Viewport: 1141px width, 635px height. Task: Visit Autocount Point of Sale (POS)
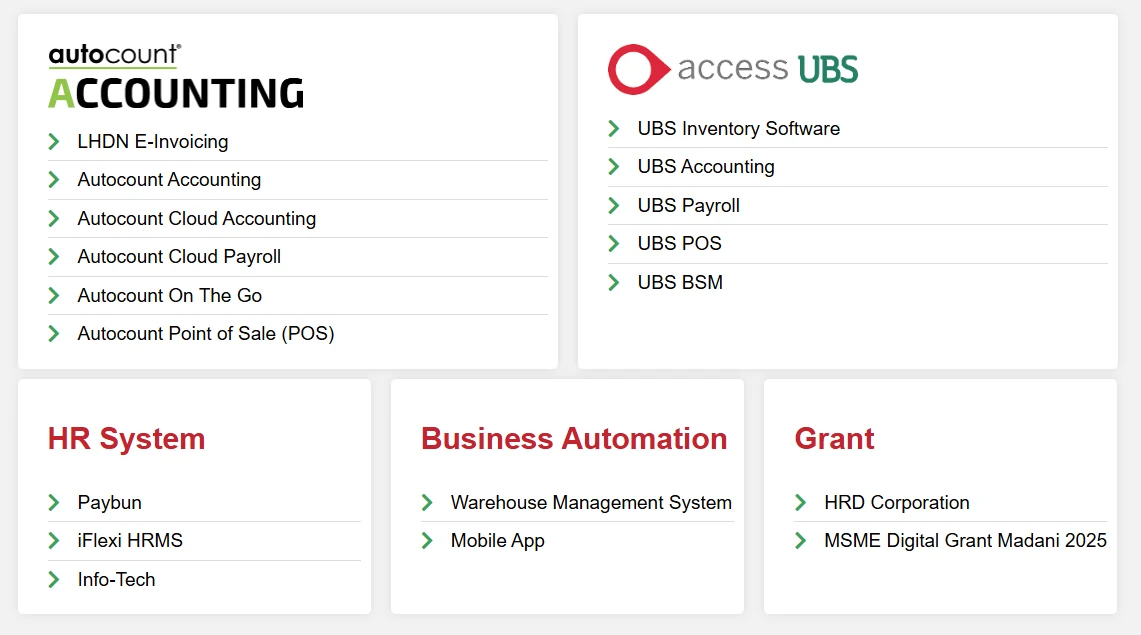click(x=206, y=333)
